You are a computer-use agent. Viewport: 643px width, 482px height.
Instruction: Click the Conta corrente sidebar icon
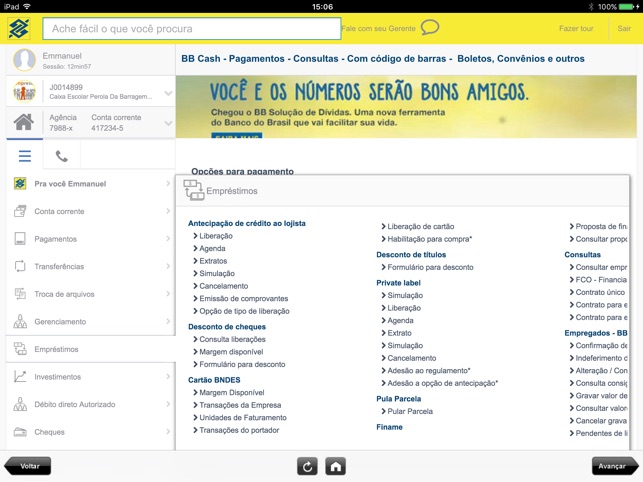tap(20, 211)
